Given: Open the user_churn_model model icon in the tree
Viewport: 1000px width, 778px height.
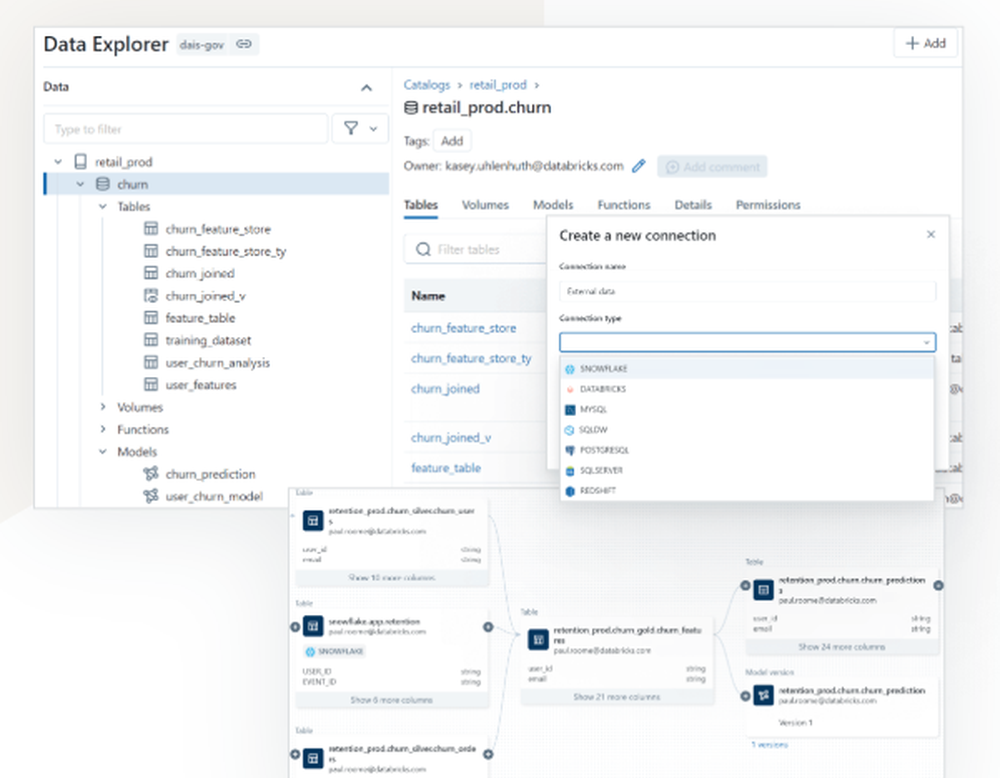Looking at the screenshot, I should pos(151,496).
